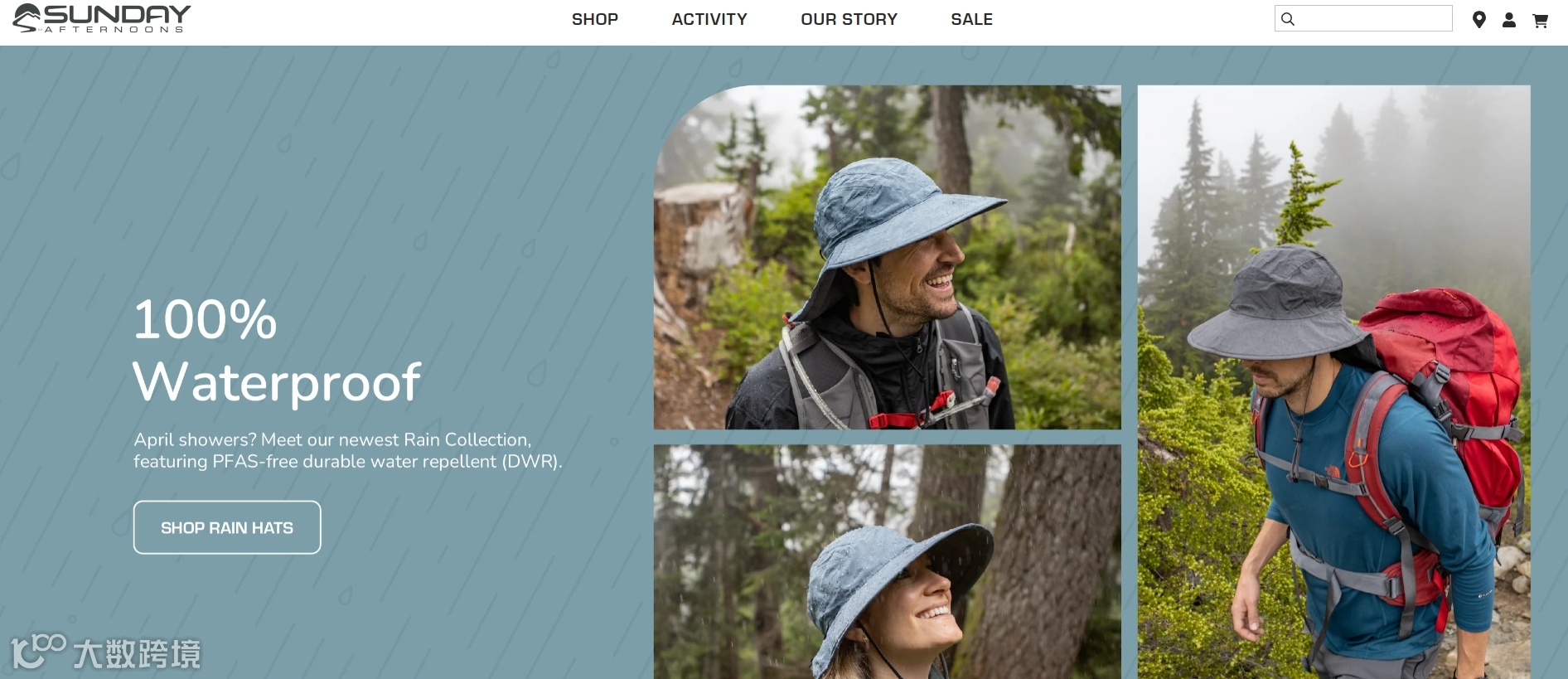Click the search magnifier icon

tap(1288, 19)
